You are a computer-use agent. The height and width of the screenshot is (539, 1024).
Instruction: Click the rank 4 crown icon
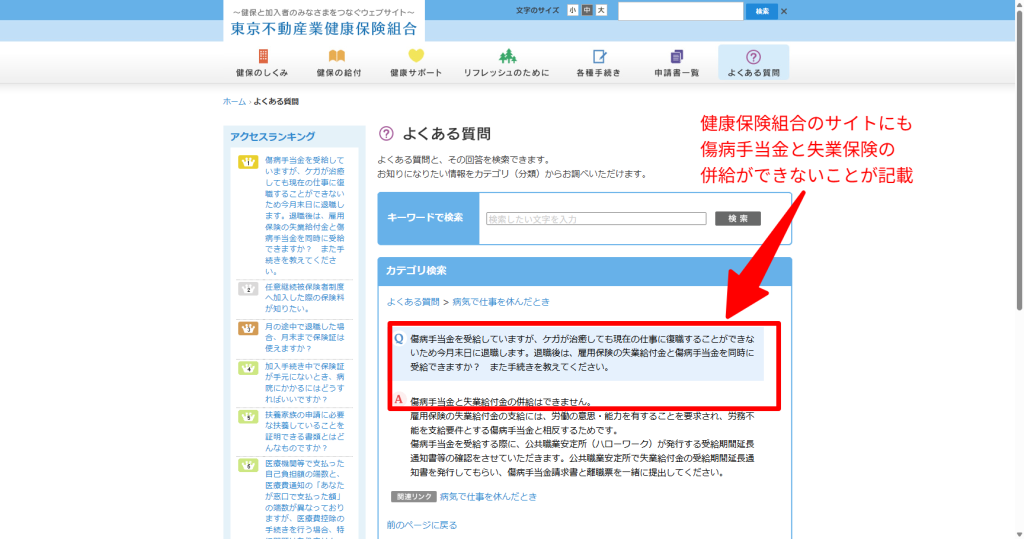[248, 368]
